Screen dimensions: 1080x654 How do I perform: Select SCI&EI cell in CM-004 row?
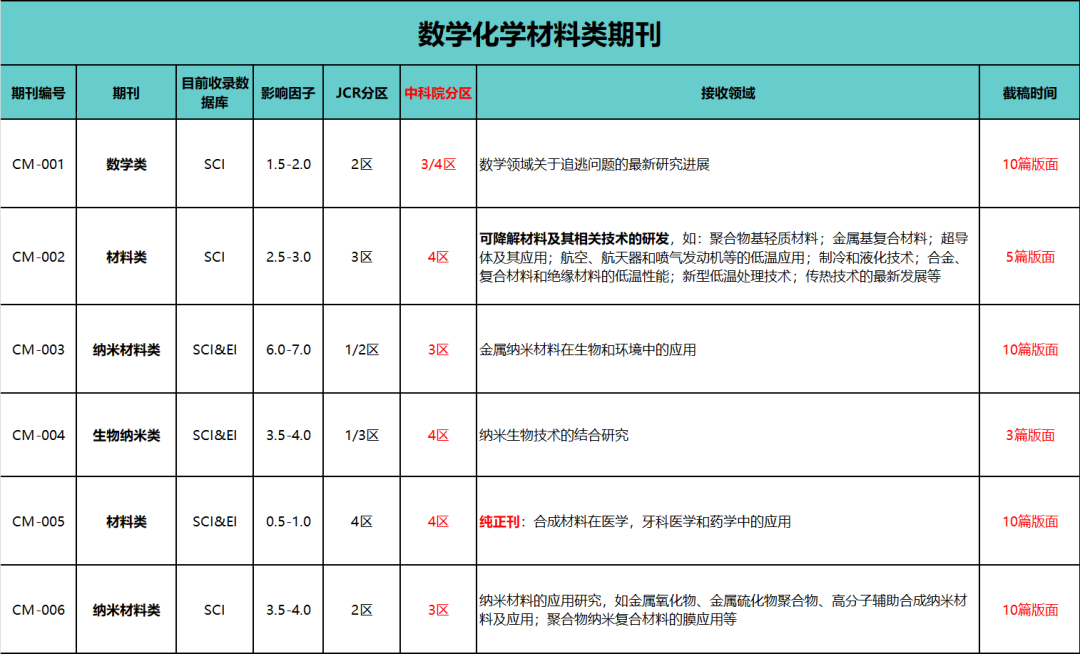click(x=215, y=435)
